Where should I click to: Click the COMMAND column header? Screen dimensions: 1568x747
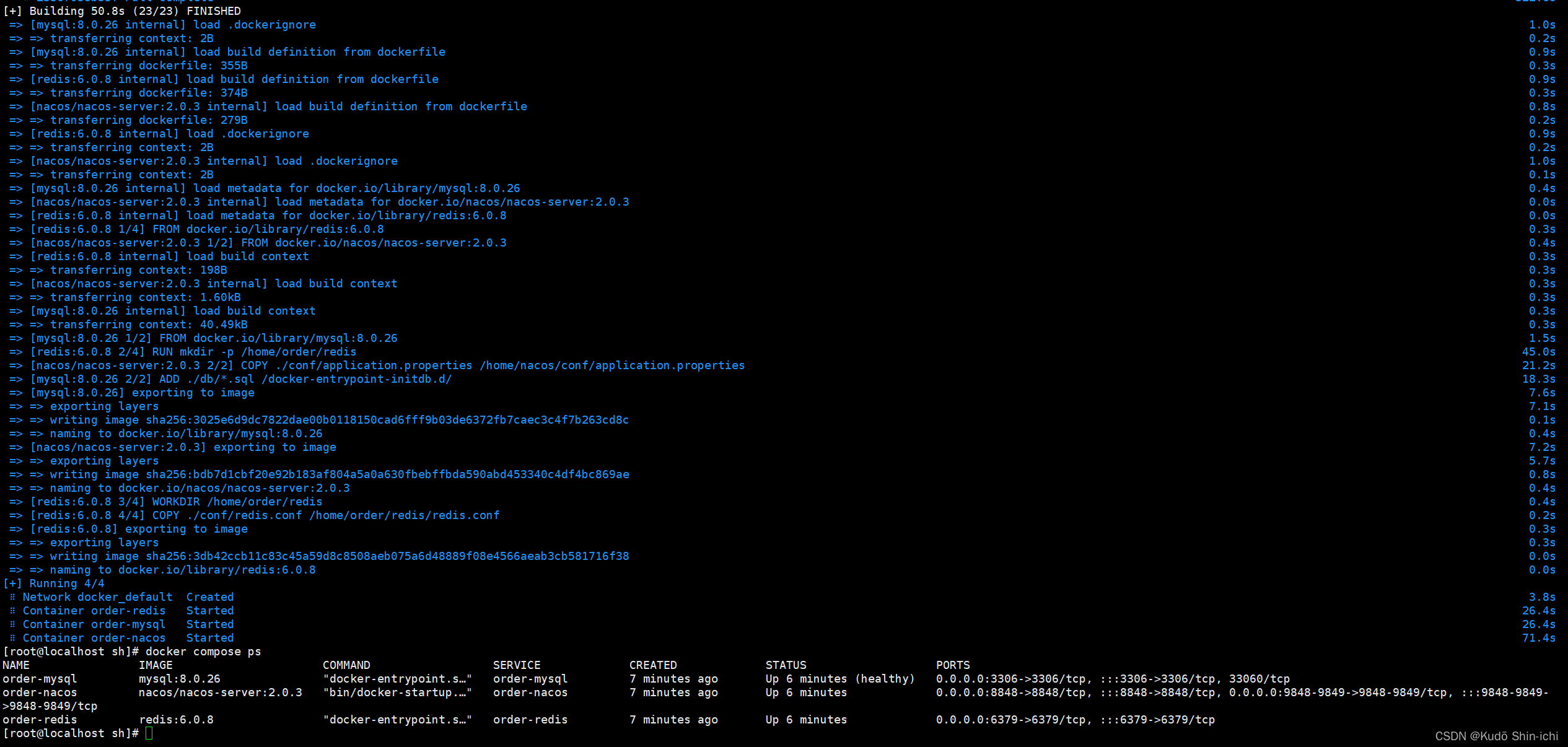click(347, 665)
